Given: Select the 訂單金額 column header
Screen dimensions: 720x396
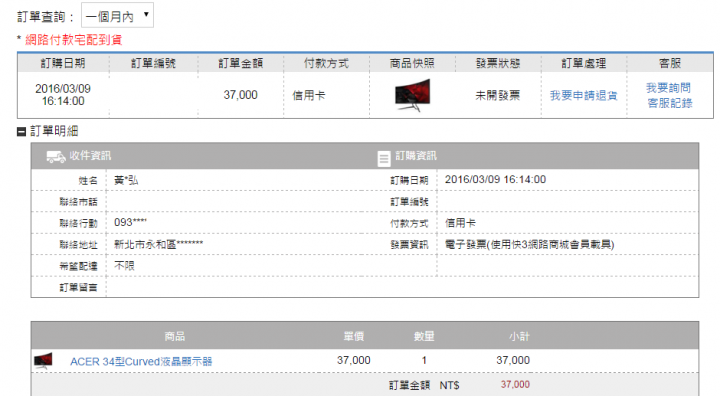Looking at the screenshot, I should 241,63.
